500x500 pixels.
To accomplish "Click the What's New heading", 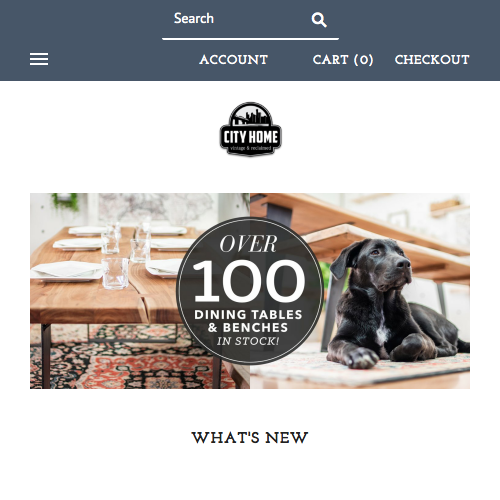I will point(250,438).
